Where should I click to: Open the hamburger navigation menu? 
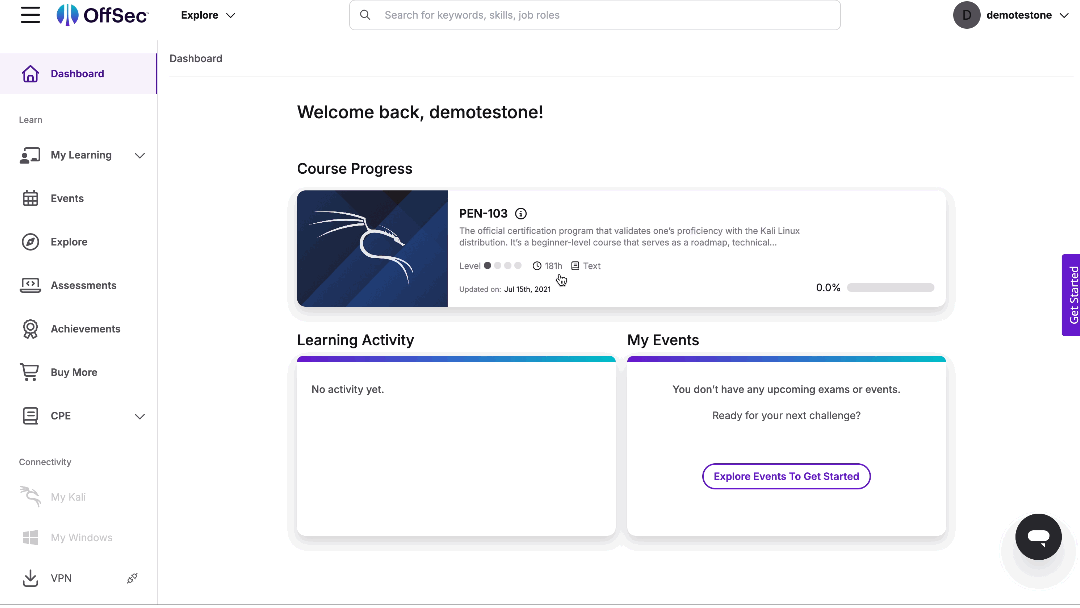30,15
